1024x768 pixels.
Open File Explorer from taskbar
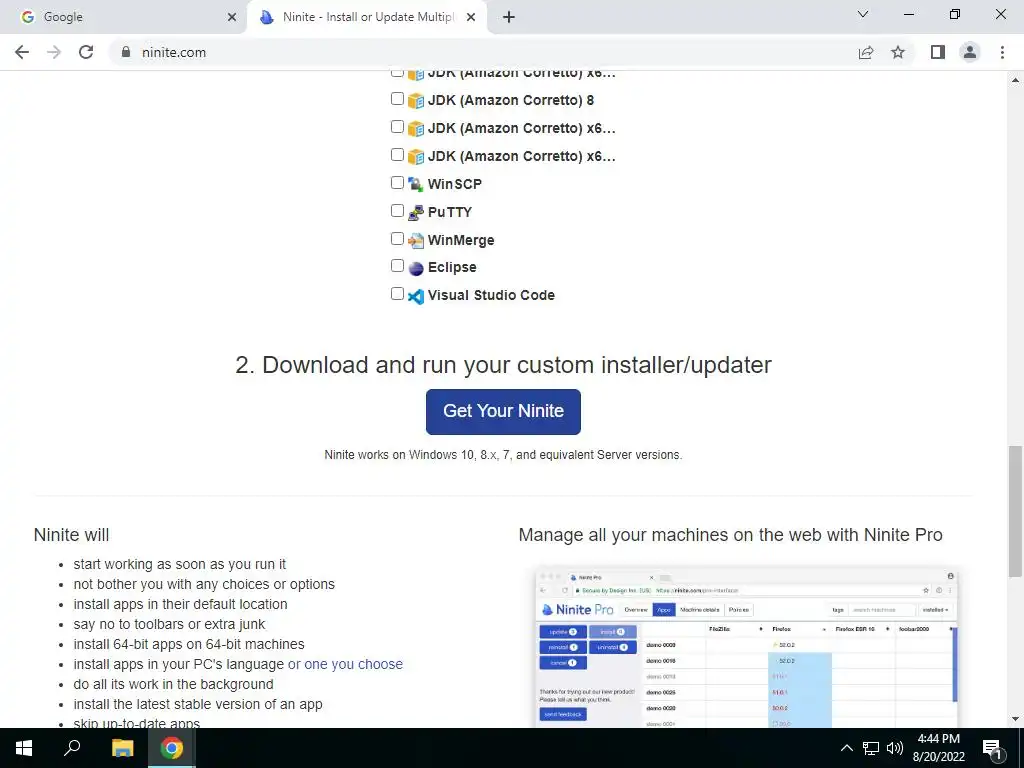[x=122, y=748]
